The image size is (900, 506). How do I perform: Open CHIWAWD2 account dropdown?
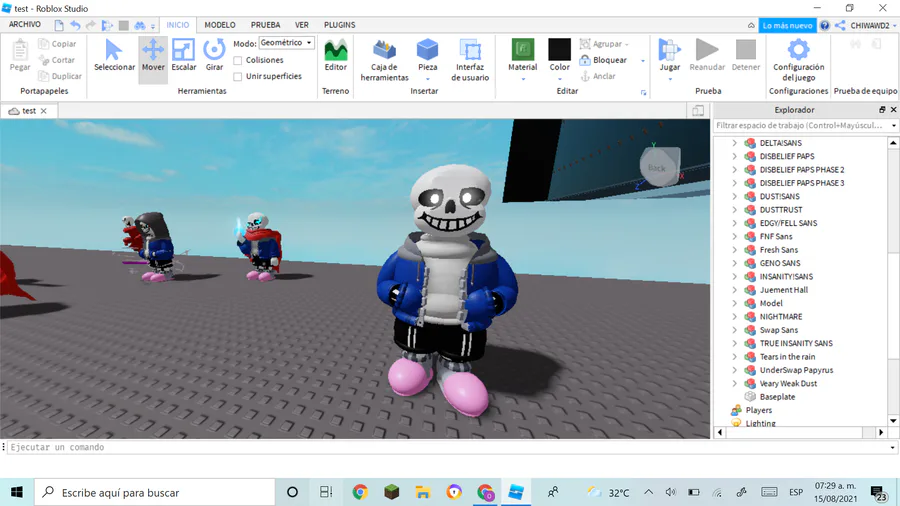coord(874,25)
